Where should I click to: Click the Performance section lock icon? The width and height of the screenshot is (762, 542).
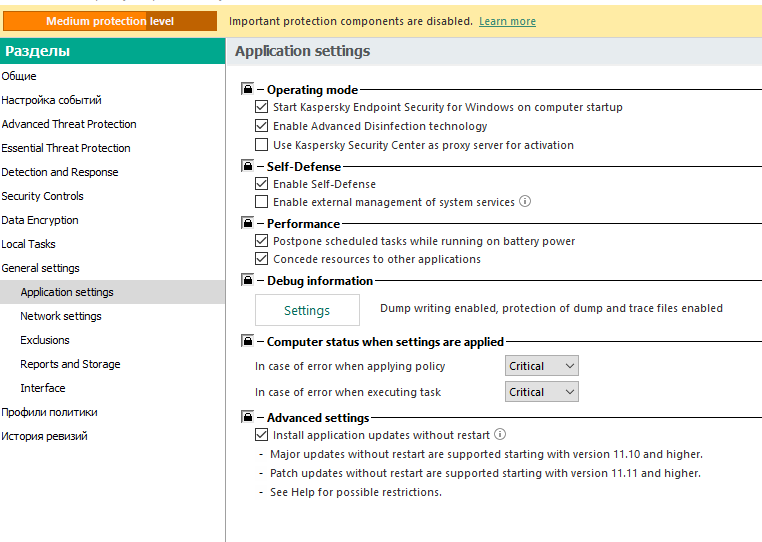pos(247,223)
